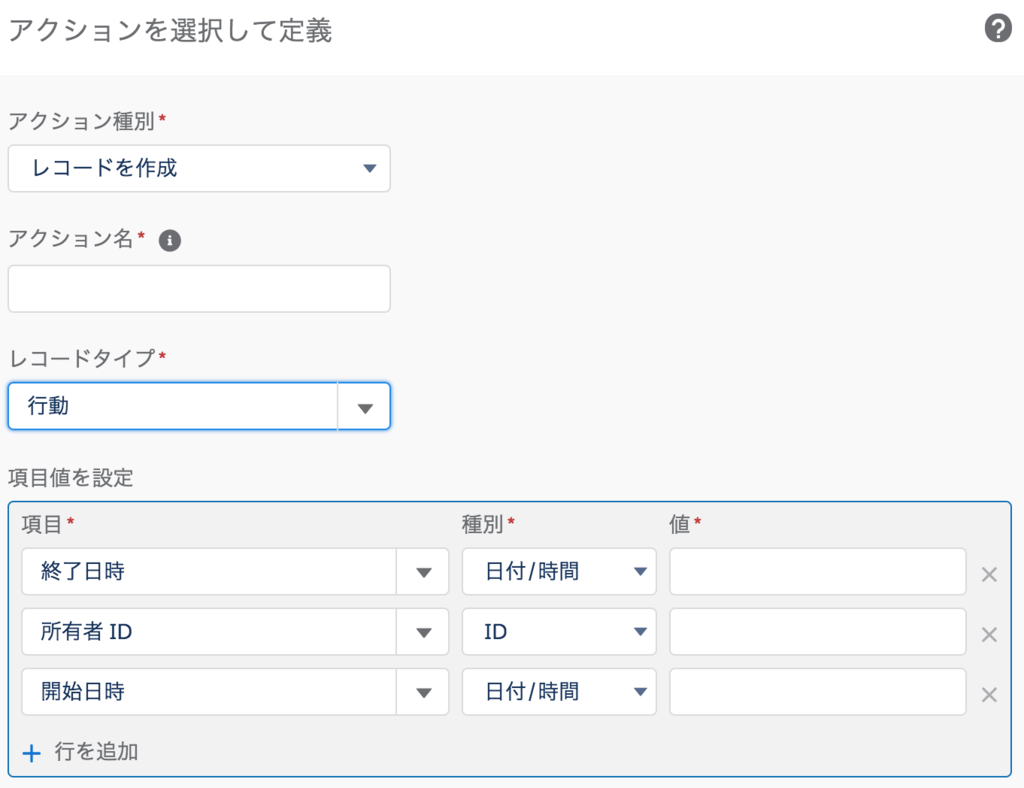Click the 所有者 ID field text box

(x=209, y=632)
